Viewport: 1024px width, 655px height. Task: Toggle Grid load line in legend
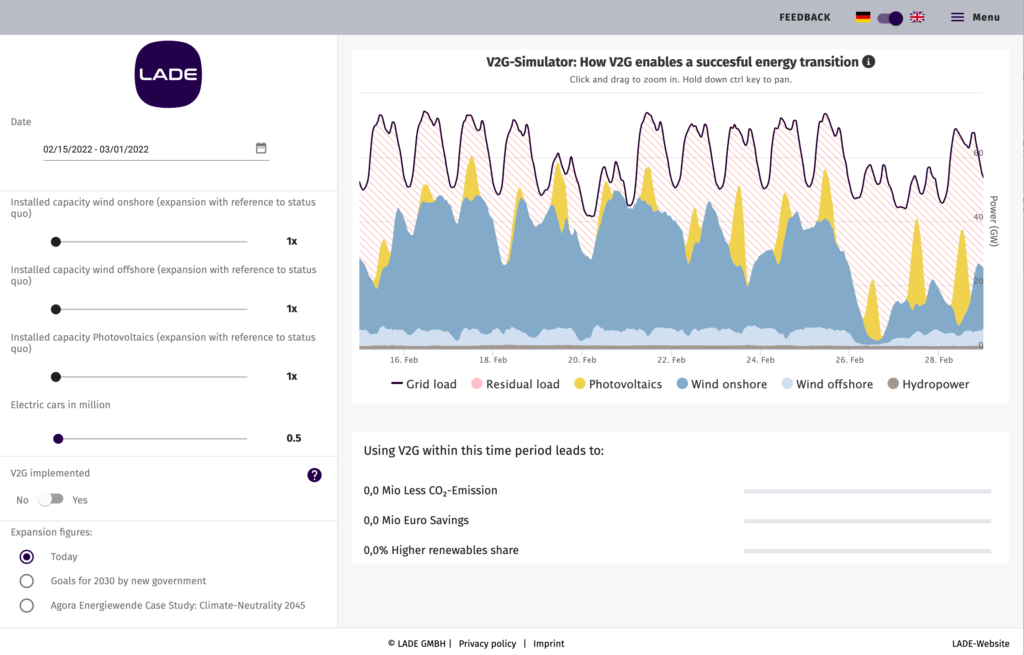pos(423,384)
